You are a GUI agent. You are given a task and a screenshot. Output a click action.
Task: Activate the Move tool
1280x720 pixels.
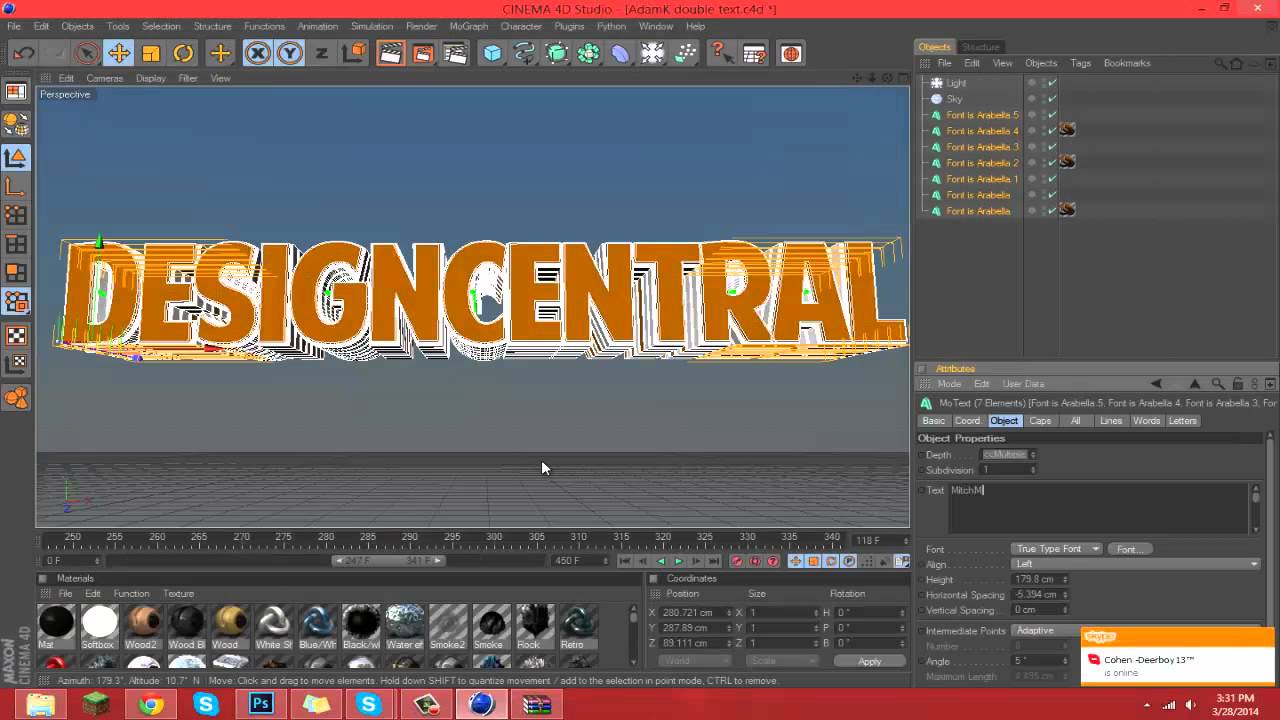click(119, 53)
